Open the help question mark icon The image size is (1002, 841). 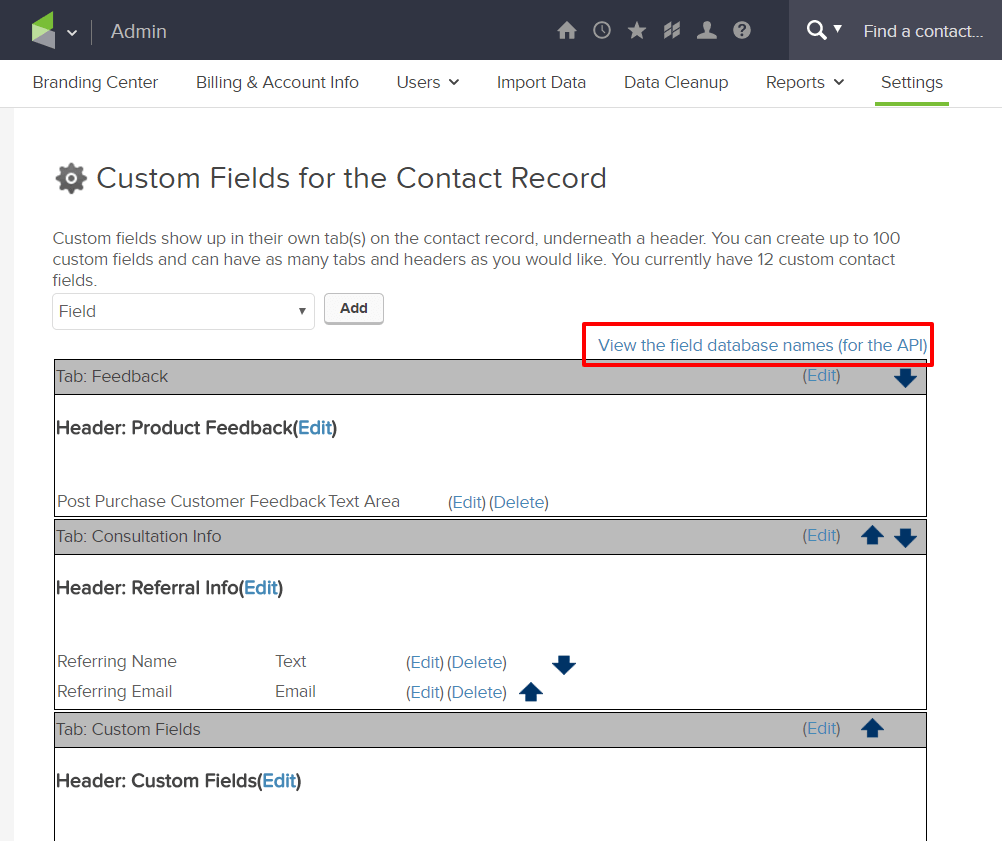pos(741,30)
